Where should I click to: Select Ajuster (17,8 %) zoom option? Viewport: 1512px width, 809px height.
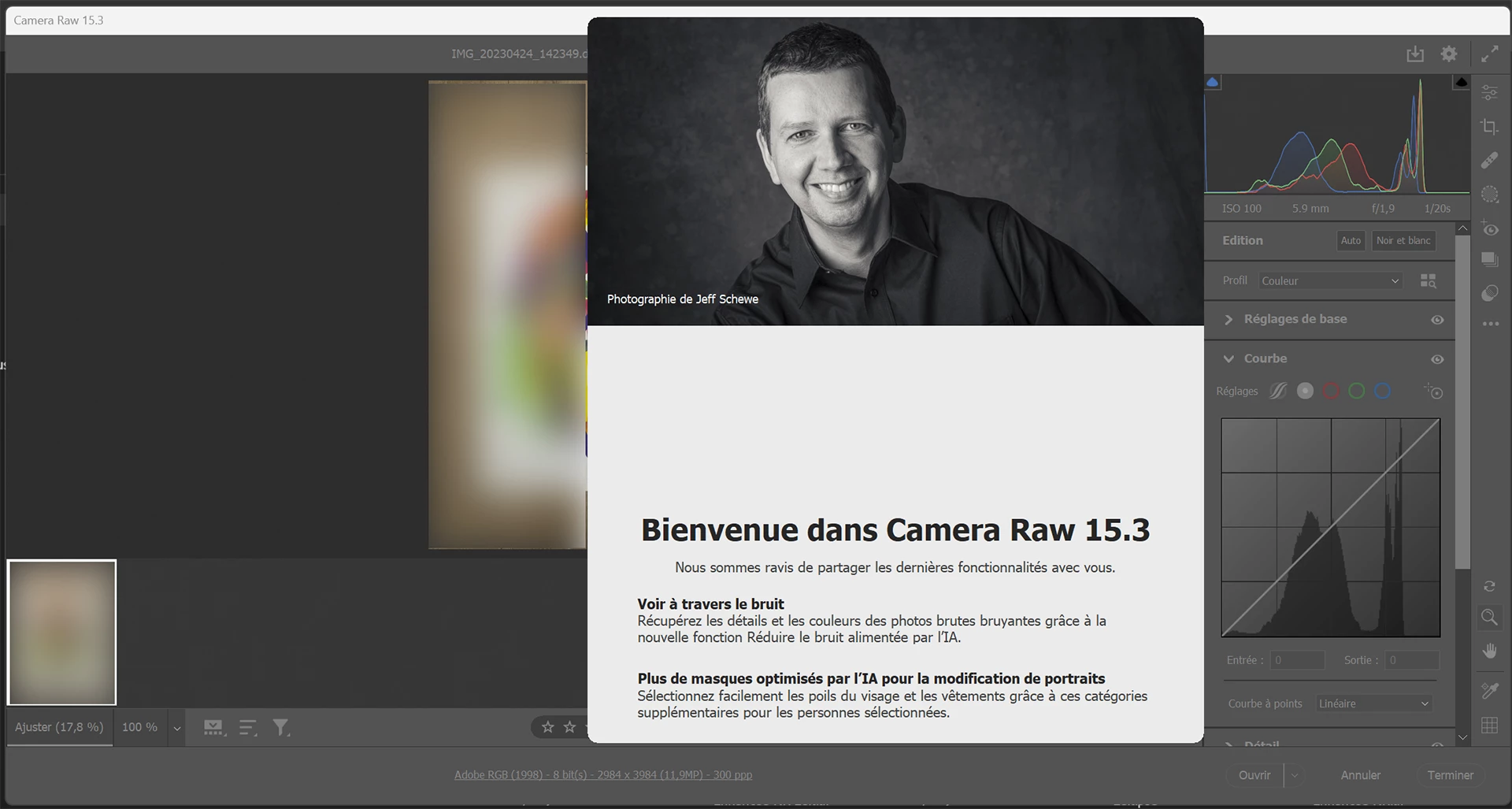click(x=59, y=727)
